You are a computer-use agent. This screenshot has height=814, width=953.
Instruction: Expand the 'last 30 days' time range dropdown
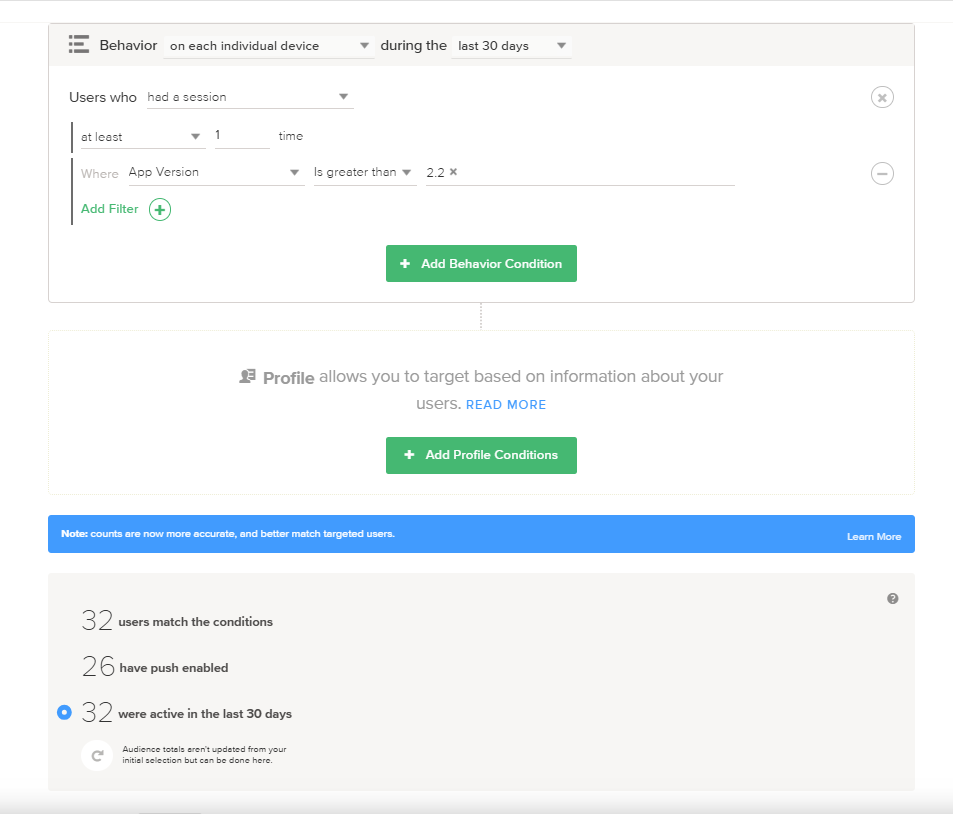click(511, 46)
